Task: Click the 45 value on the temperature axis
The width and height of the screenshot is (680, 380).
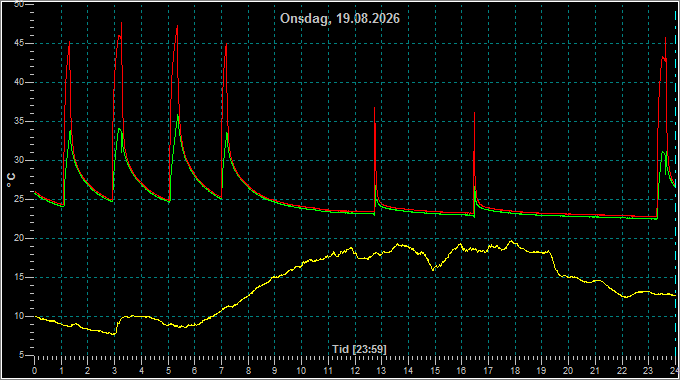Action: tap(19, 43)
